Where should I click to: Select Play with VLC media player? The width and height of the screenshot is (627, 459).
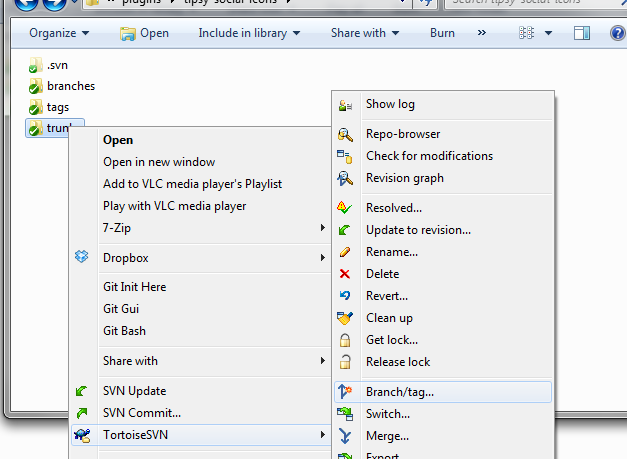pyautogui.click(x=174, y=206)
